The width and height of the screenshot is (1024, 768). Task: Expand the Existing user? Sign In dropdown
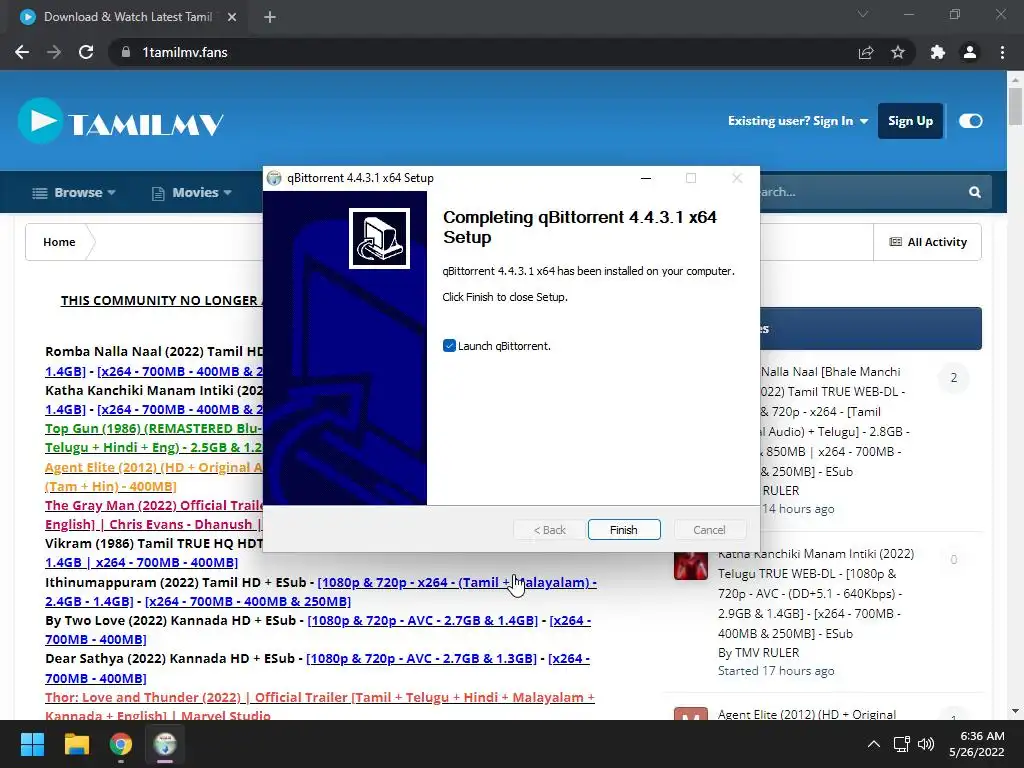click(798, 121)
